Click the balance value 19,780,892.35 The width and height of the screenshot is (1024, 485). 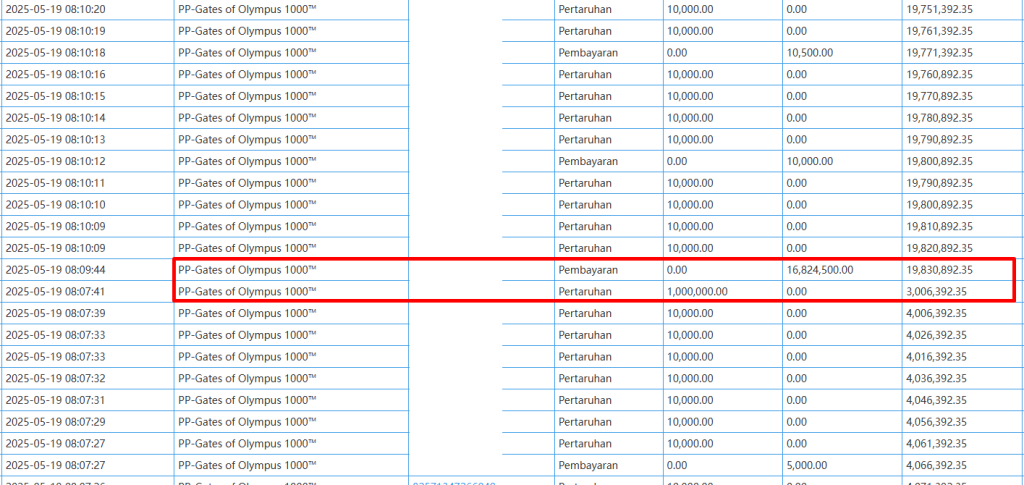coord(940,118)
